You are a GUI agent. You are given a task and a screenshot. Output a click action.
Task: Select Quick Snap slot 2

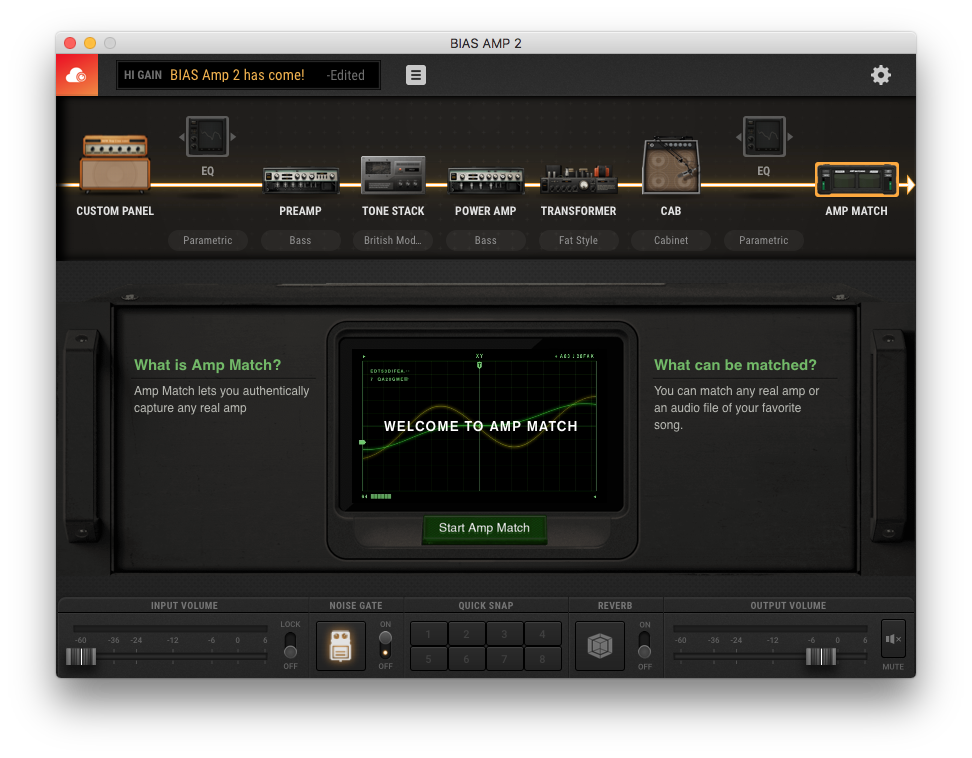[x=466, y=634]
